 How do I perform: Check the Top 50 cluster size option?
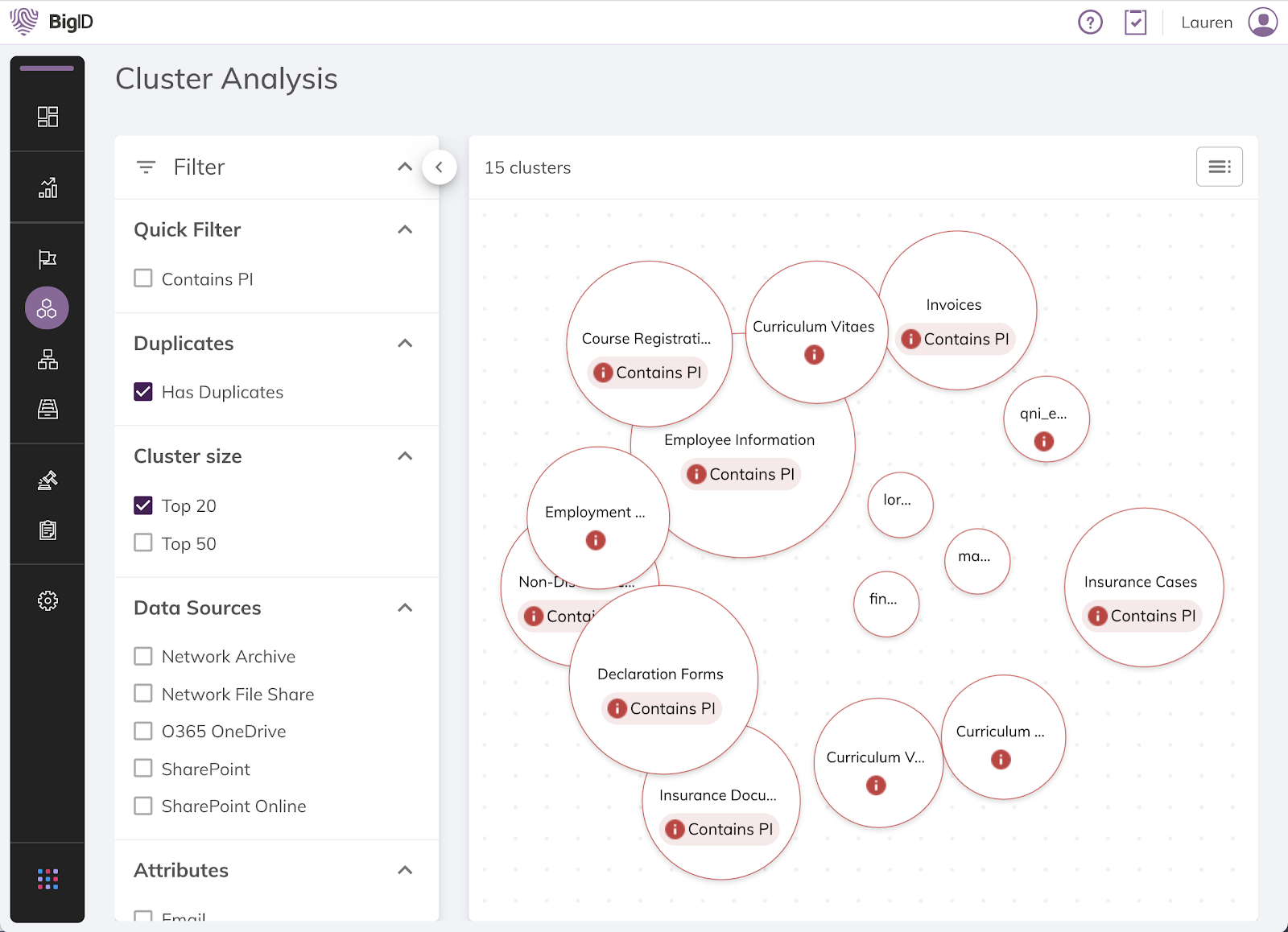(143, 542)
